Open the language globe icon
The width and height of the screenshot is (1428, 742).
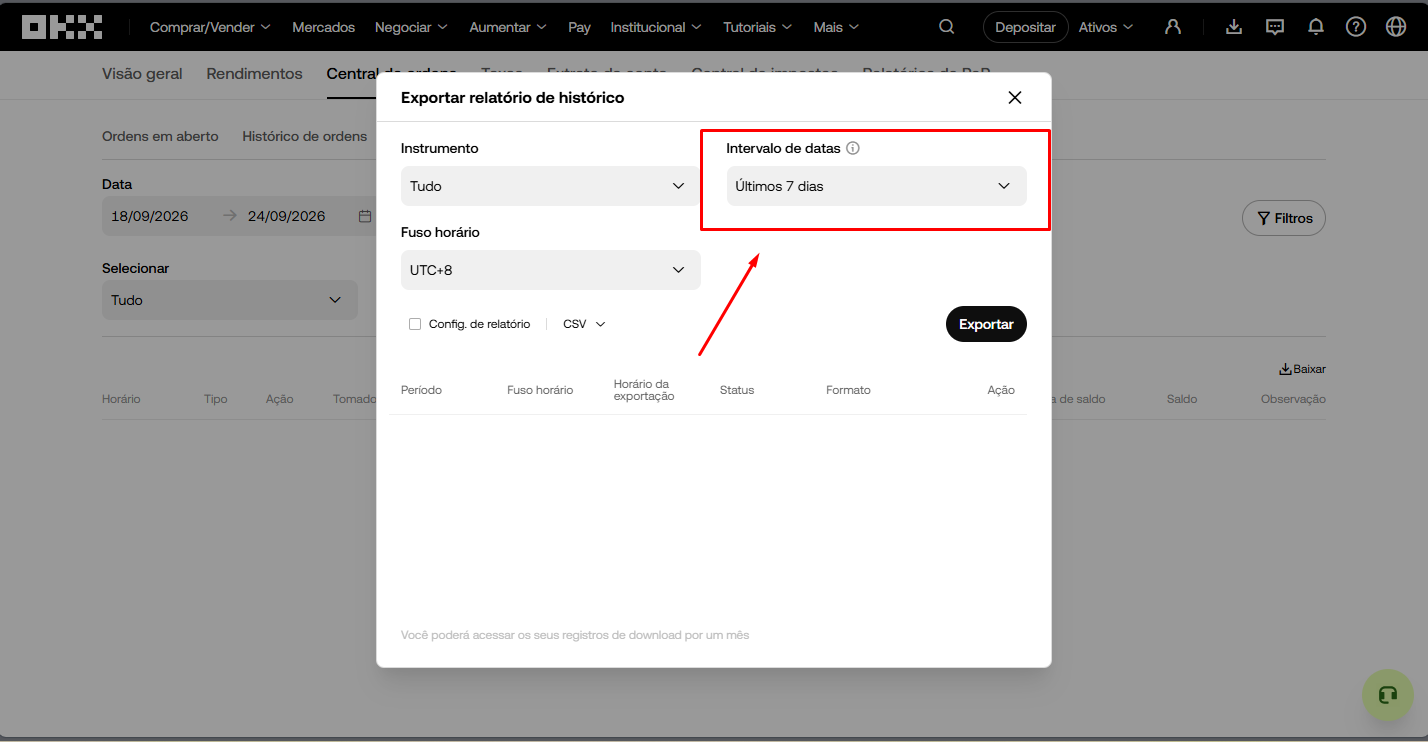pyautogui.click(x=1396, y=27)
